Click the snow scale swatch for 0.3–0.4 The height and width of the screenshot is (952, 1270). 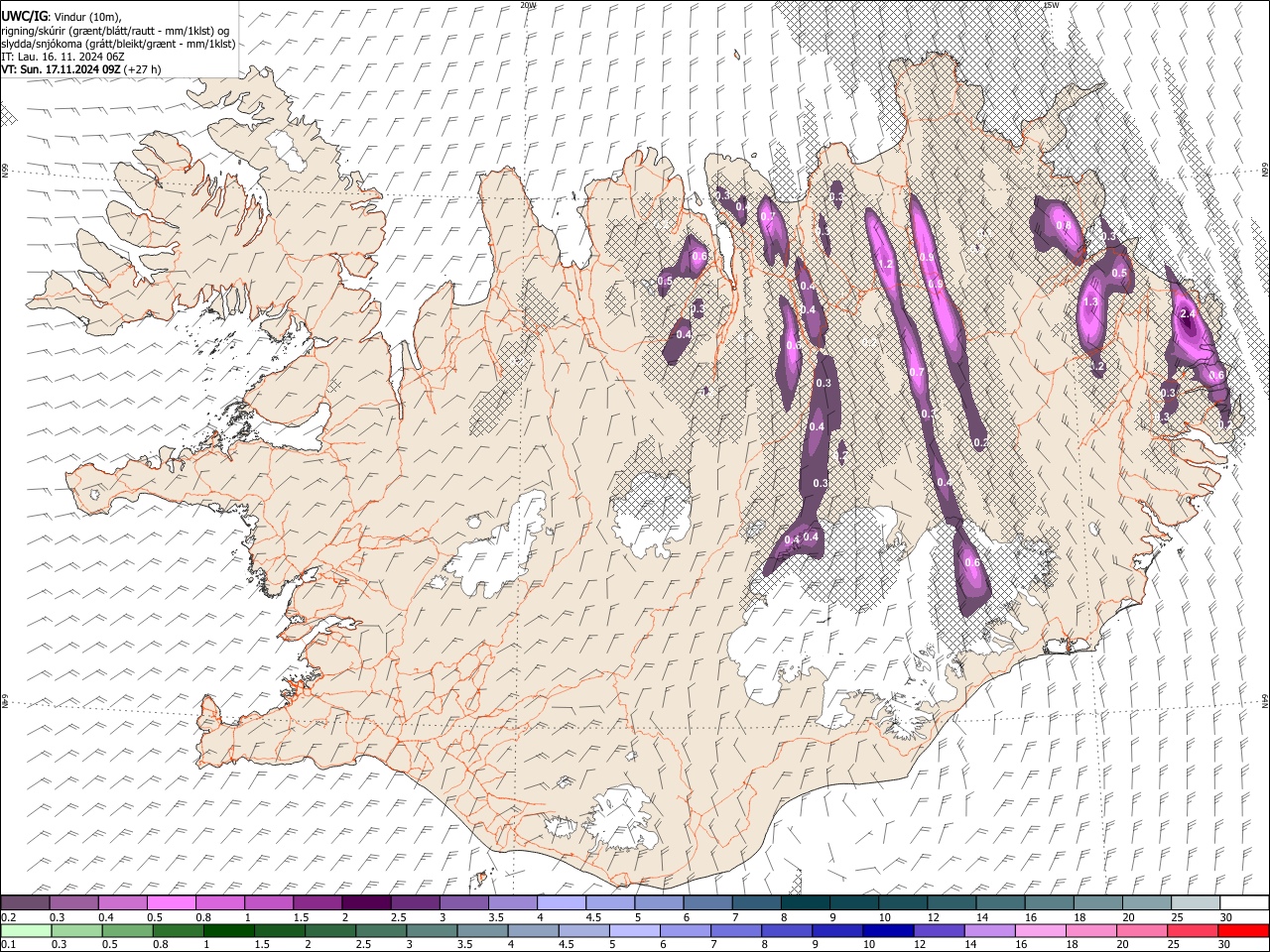point(74,902)
